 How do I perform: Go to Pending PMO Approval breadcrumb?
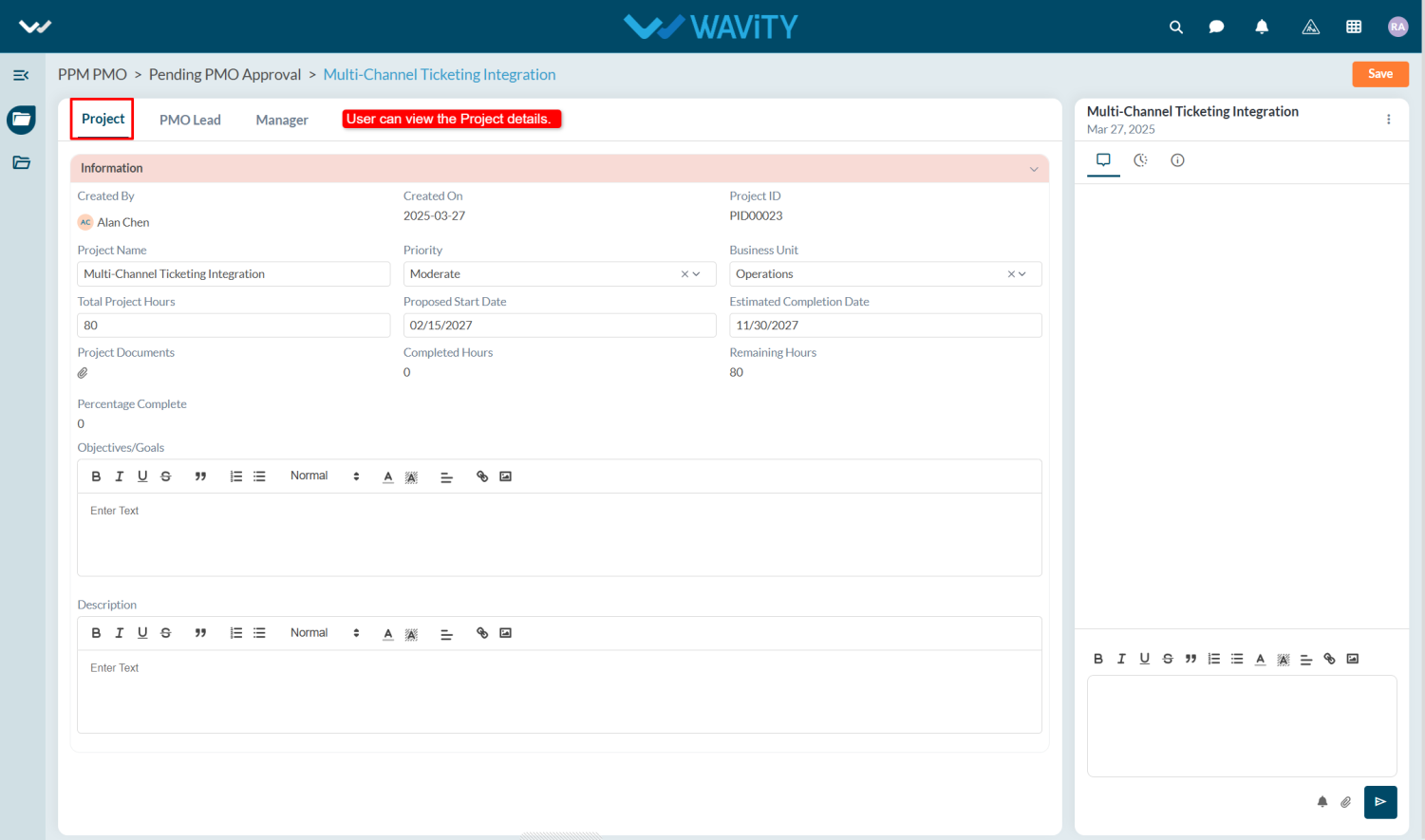[225, 74]
